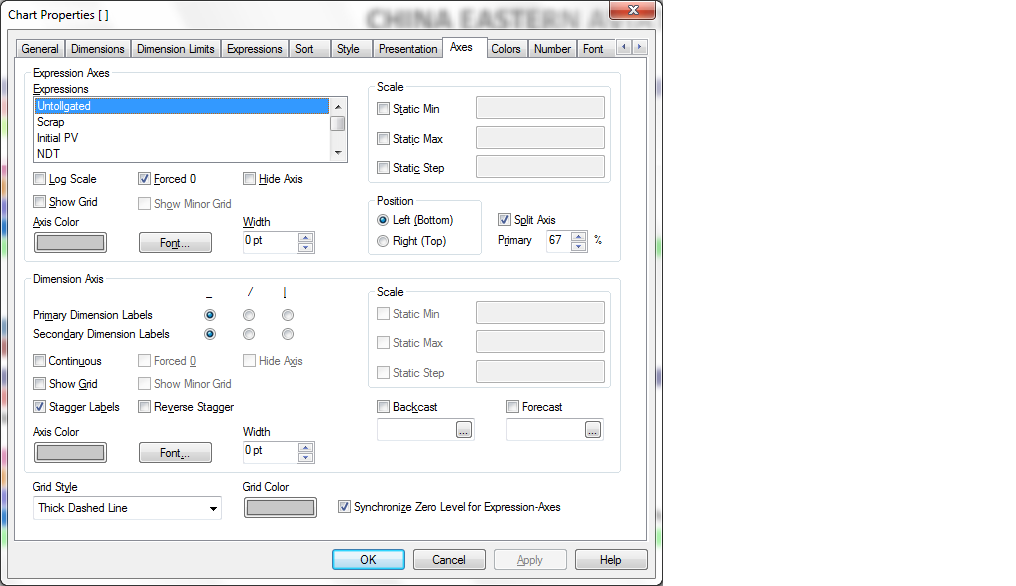The width and height of the screenshot is (1016, 586).
Task: Open the Dimension Limits tab
Action: (x=176, y=49)
